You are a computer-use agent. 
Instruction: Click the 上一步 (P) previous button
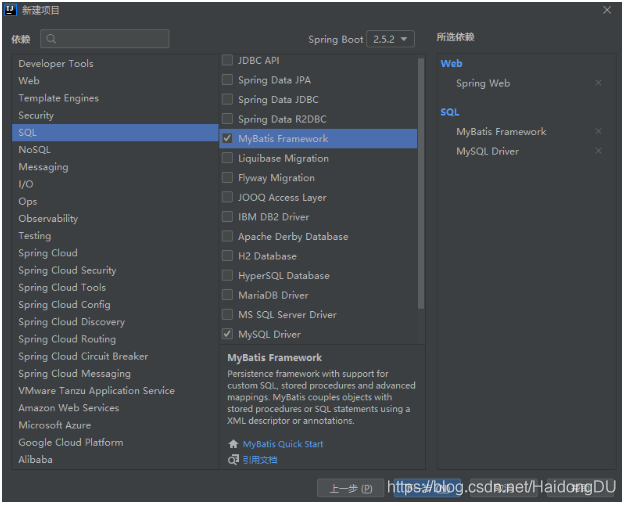(351, 488)
